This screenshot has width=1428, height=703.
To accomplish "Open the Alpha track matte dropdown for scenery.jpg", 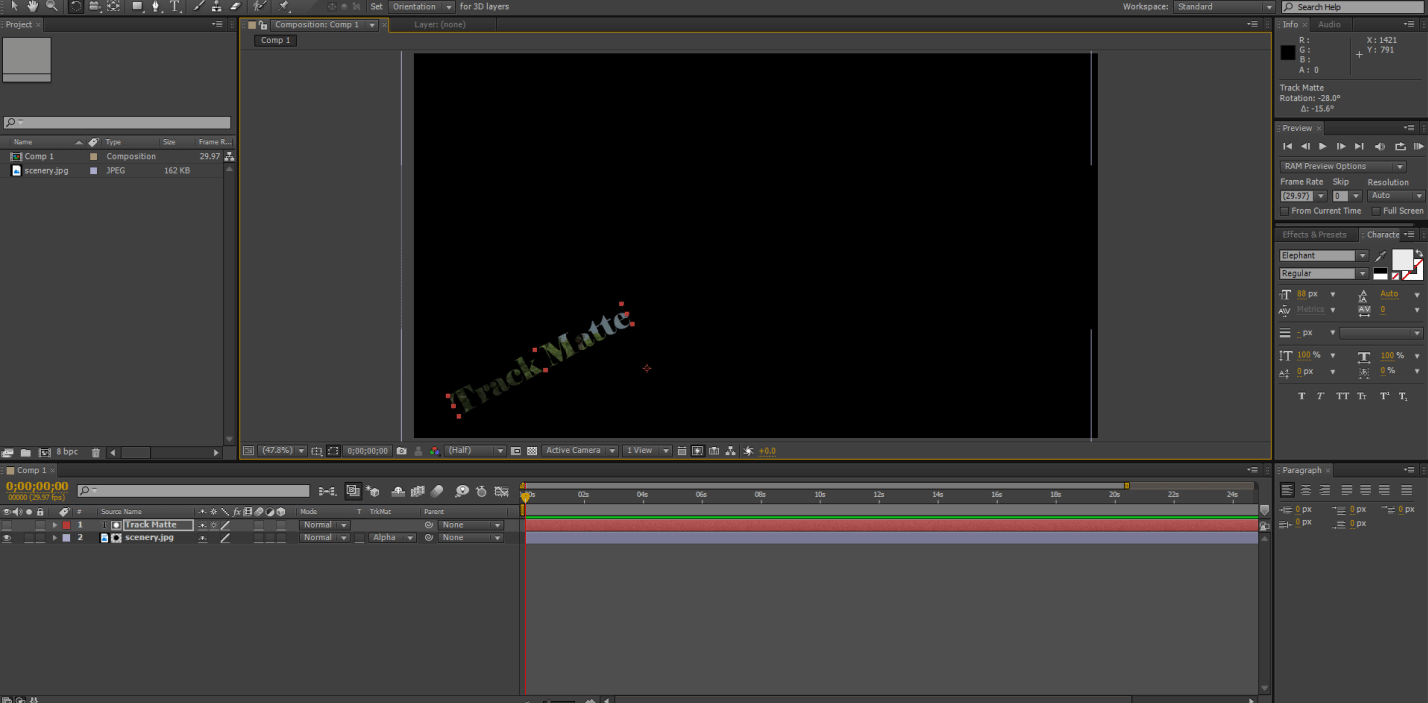I will [390, 537].
